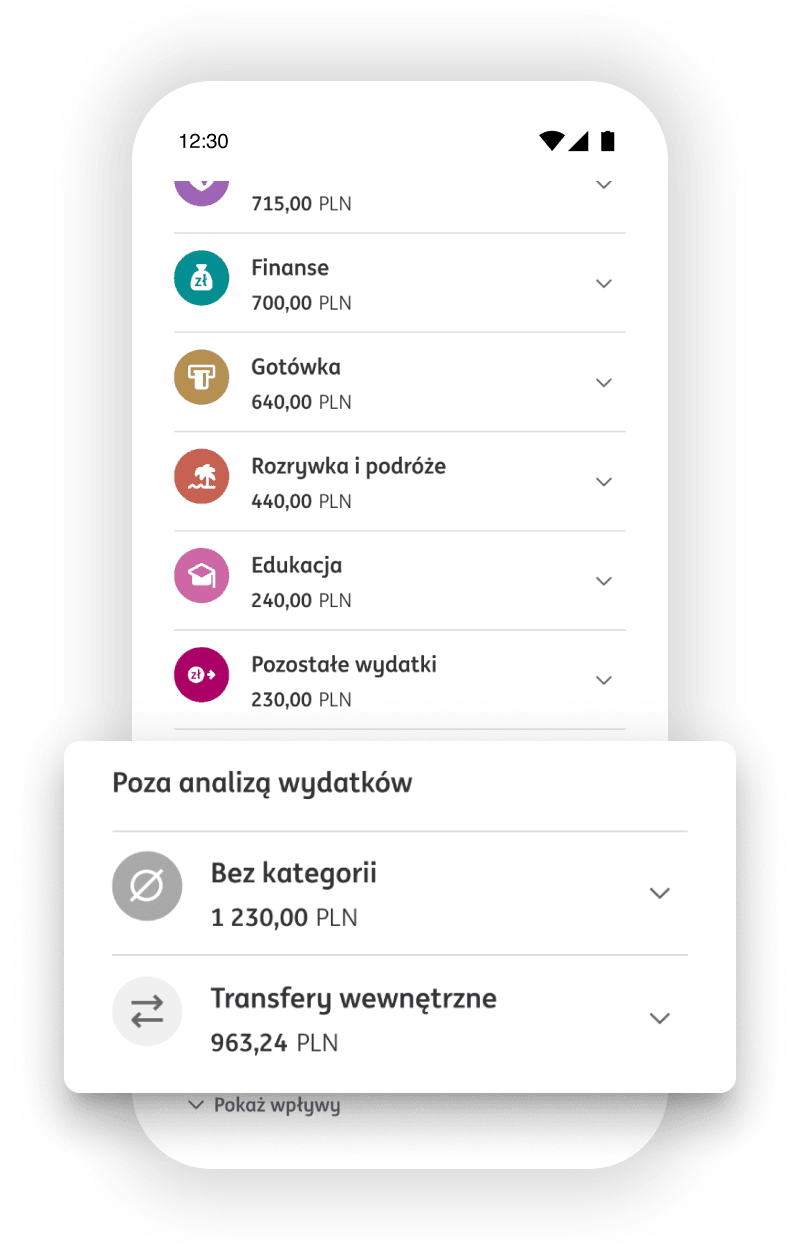The image size is (800, 1250).
Task: Select the Rozrywka i podróże palm tree icon
Action: 202,476
